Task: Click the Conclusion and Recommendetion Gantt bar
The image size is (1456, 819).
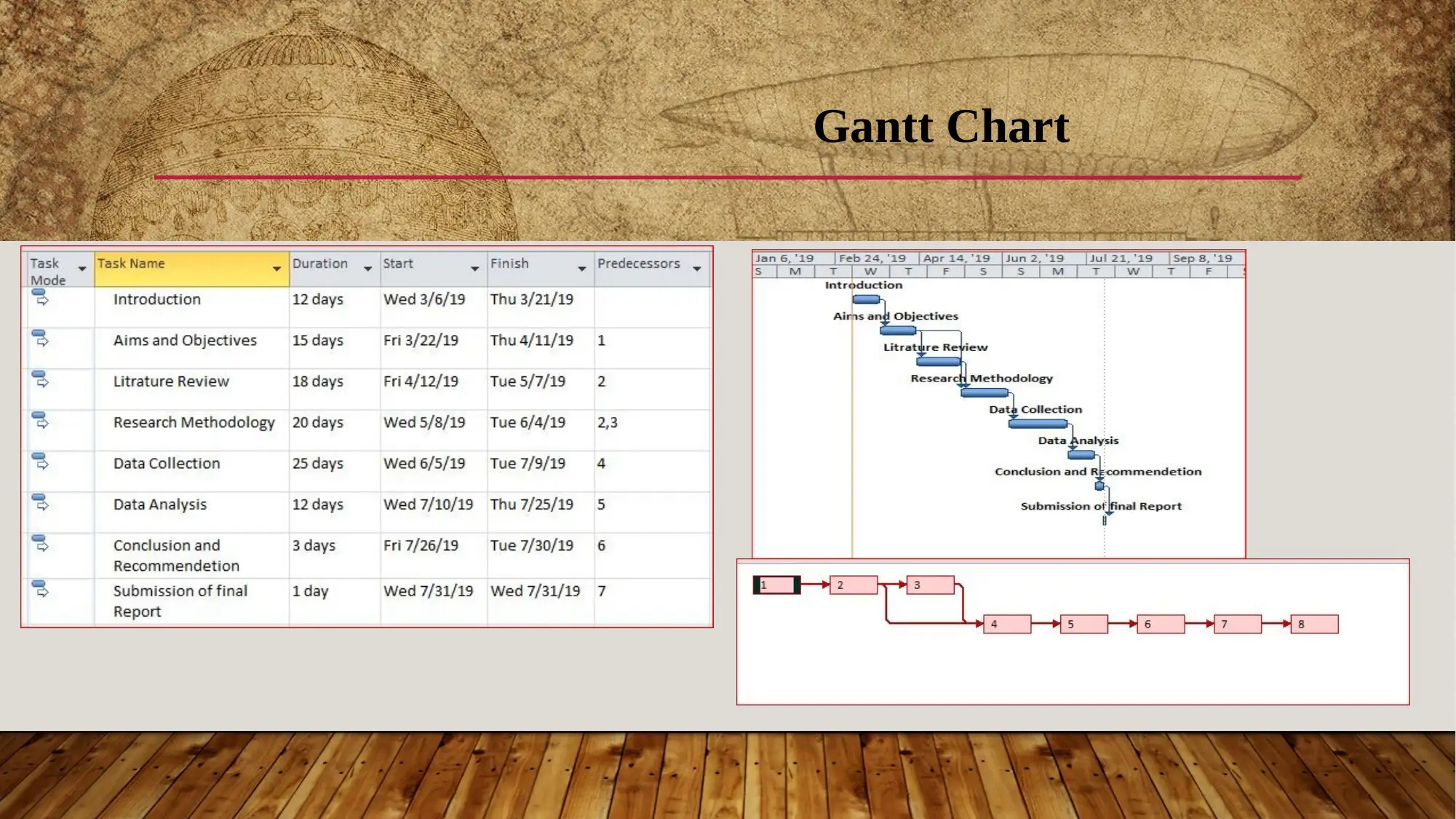Action: pyautogui.click(x=1099, y=486)
